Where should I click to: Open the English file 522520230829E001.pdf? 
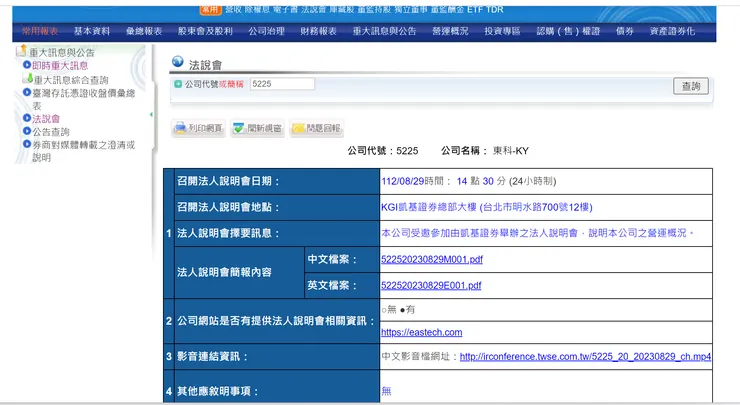[x=431, y=285]
